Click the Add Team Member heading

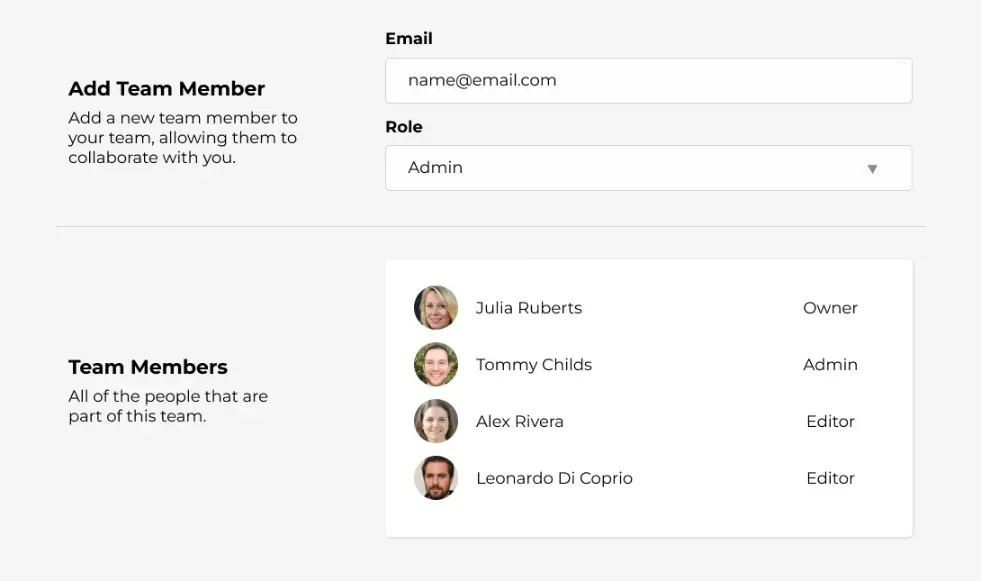tap(166, 89)
